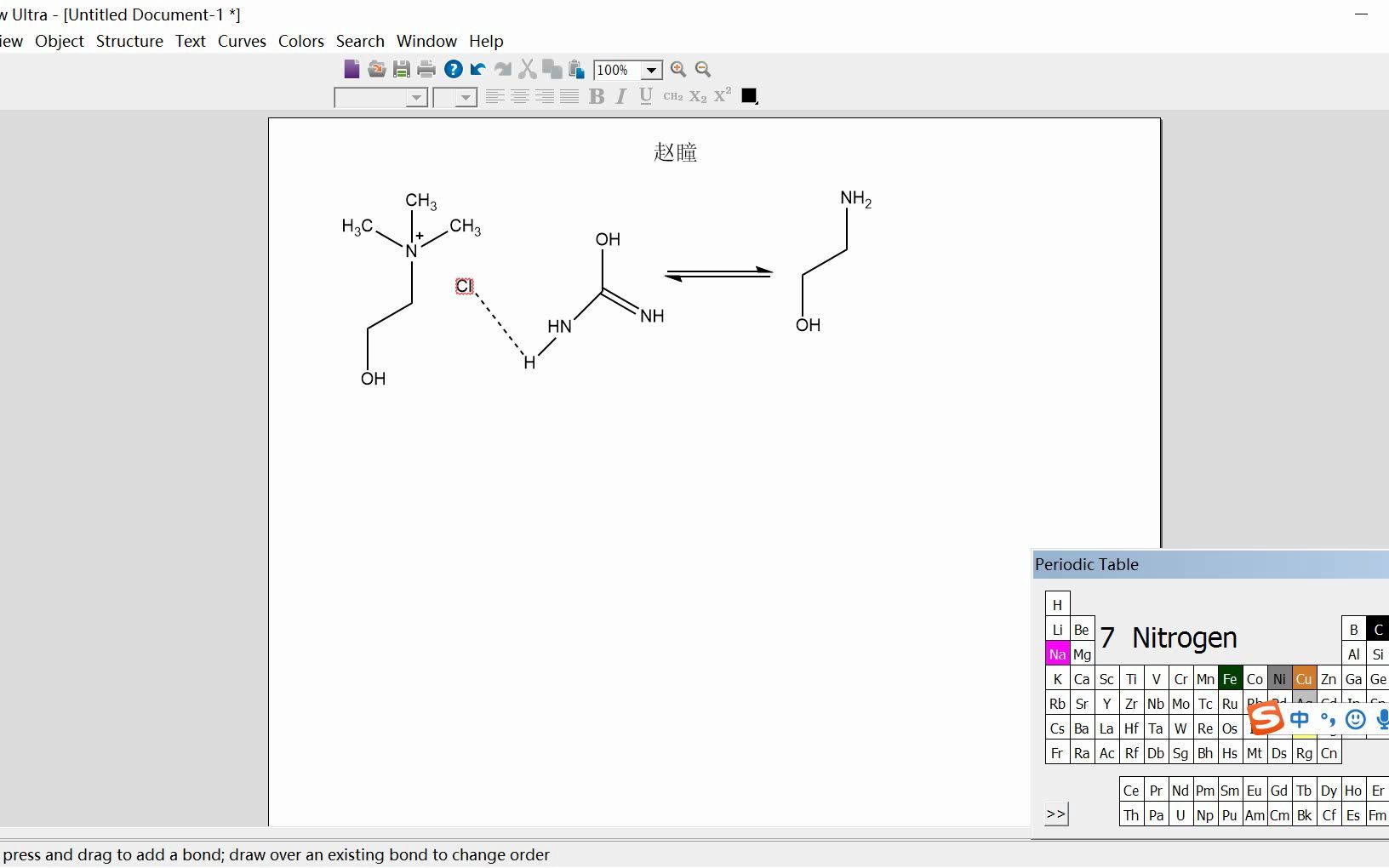1389x868 pixels.
Task: Click the Print toolbar icon
Action: point(426,70)
